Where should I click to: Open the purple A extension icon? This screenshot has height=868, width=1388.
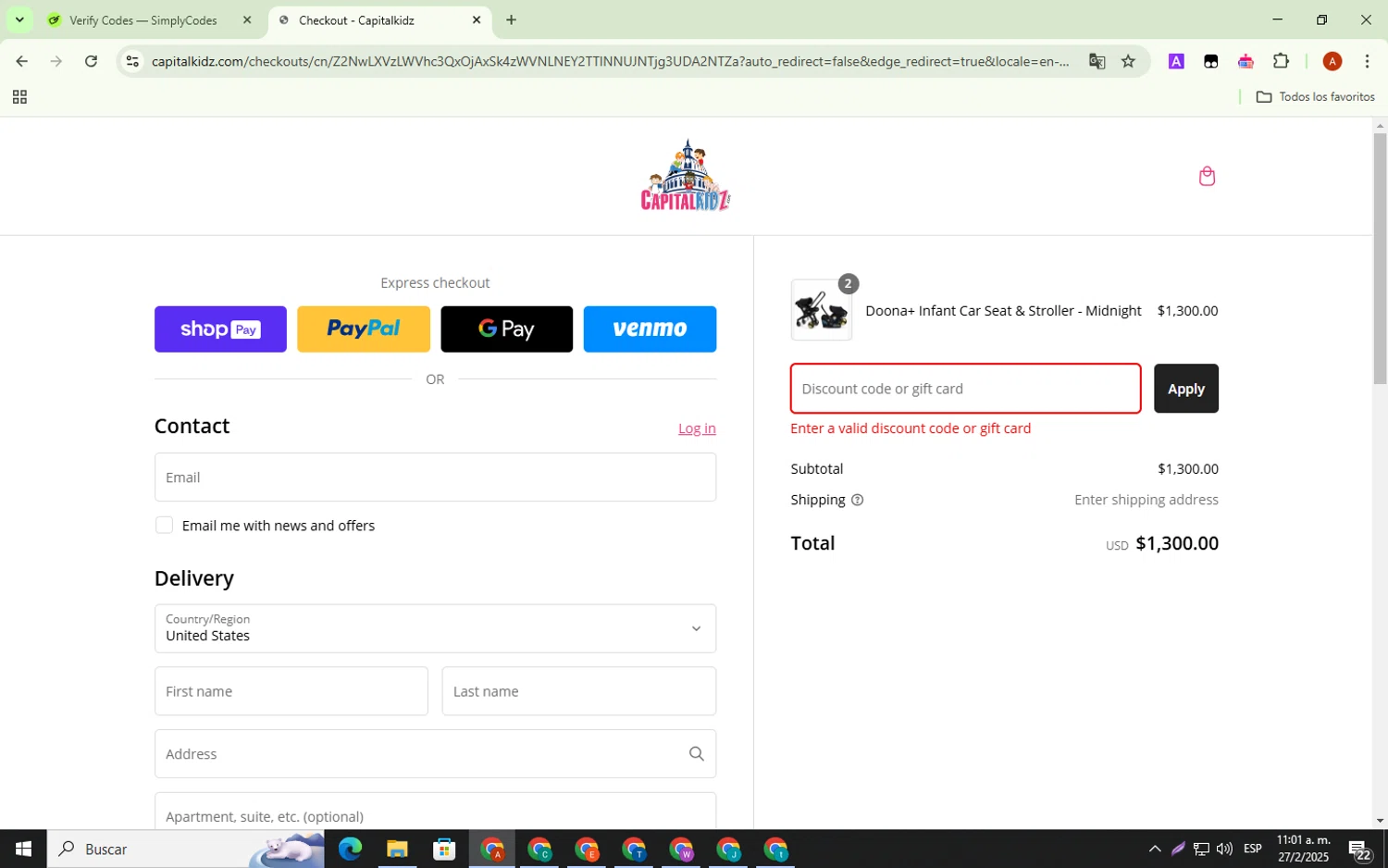[x=1176, y=61]
